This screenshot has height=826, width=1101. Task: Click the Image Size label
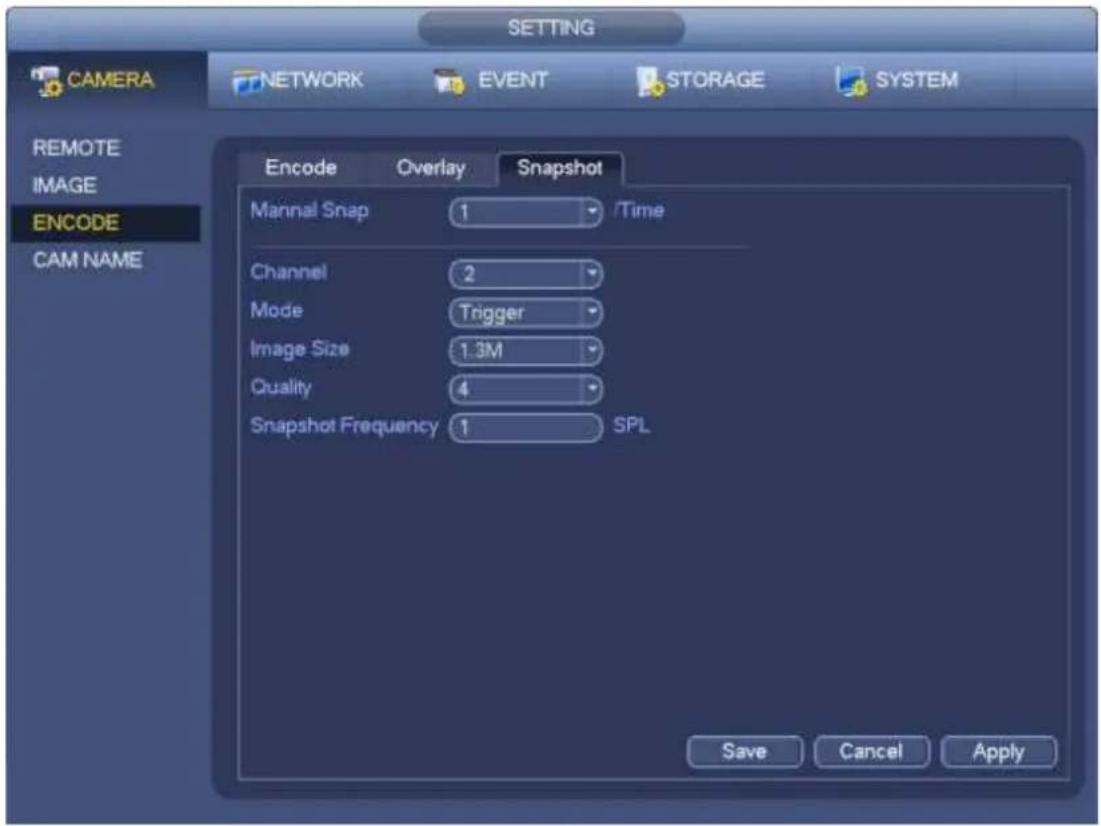click(x=300, y=349)
